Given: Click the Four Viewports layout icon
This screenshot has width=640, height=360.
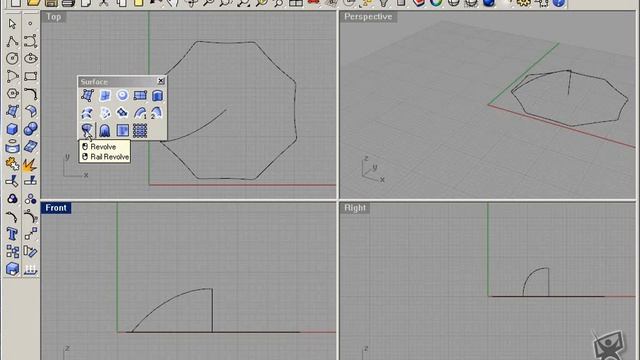Looking at the screenshot, I should pos(296,3).
